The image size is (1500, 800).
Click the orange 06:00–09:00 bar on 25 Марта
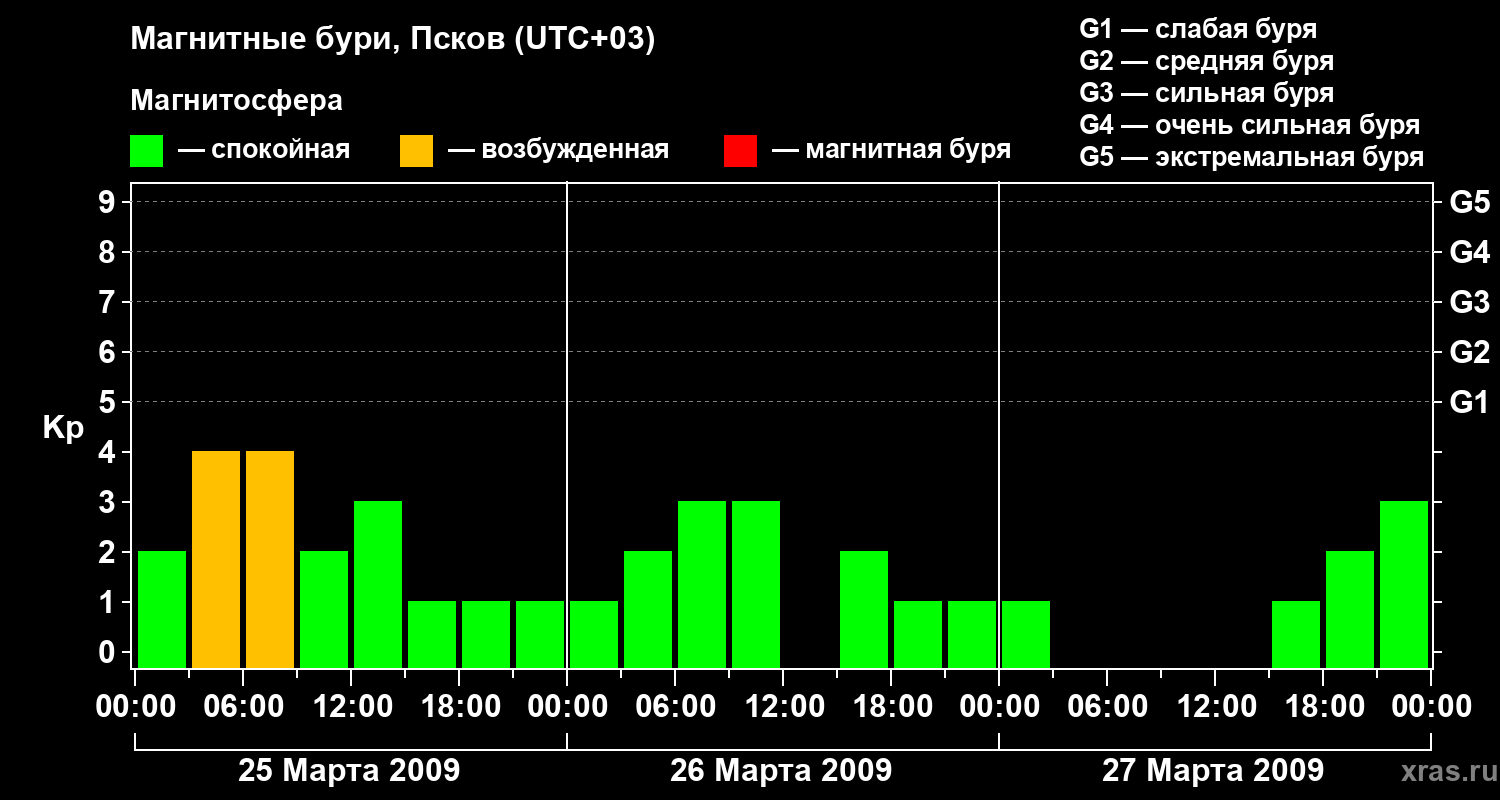[270, 559]
